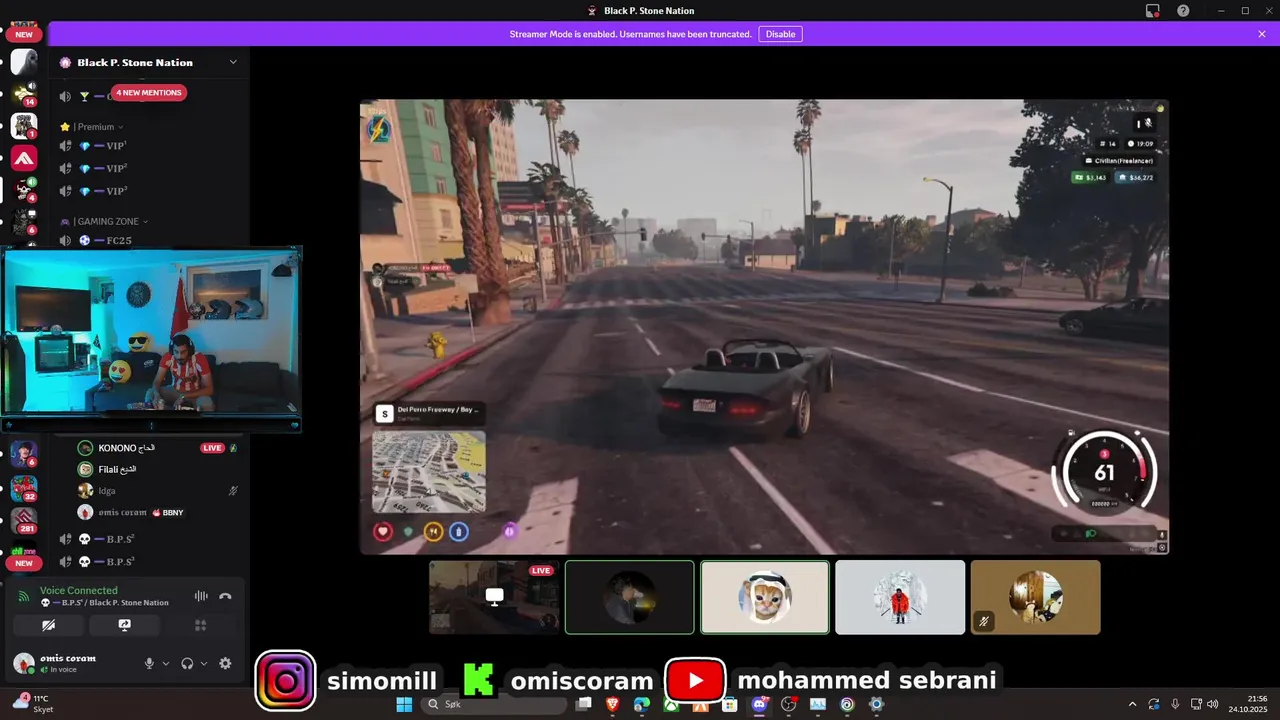Join the VIP² voice channel

click(x=149, y=169)
